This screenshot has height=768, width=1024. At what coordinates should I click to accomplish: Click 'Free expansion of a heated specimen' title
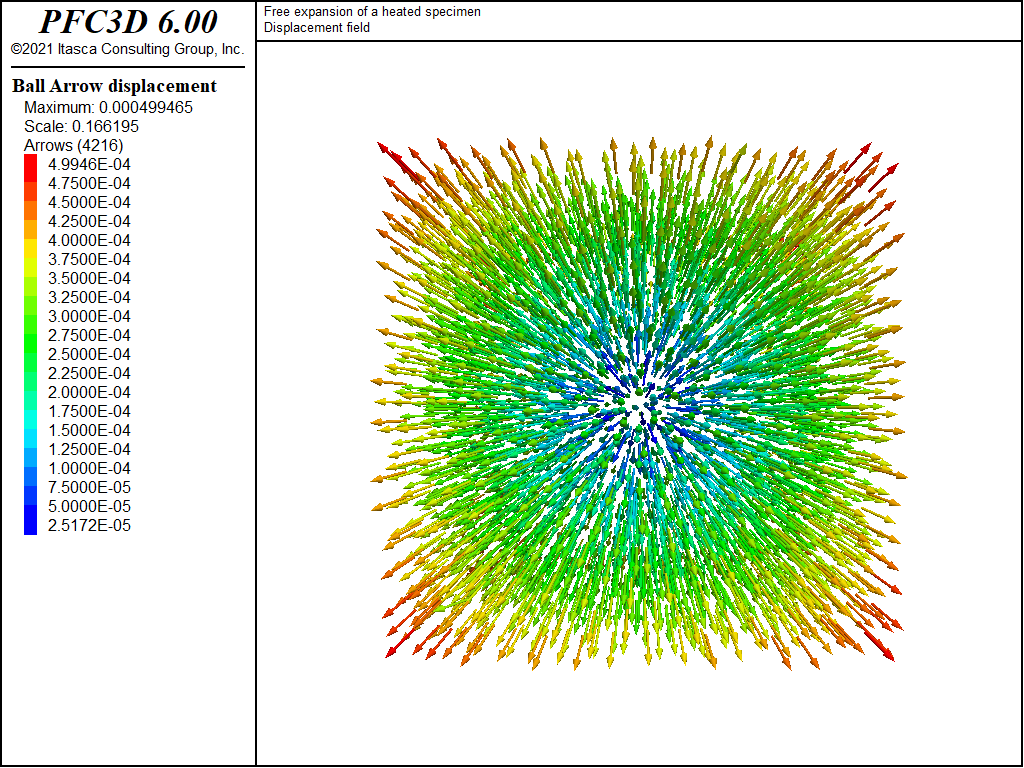[372, 12]
